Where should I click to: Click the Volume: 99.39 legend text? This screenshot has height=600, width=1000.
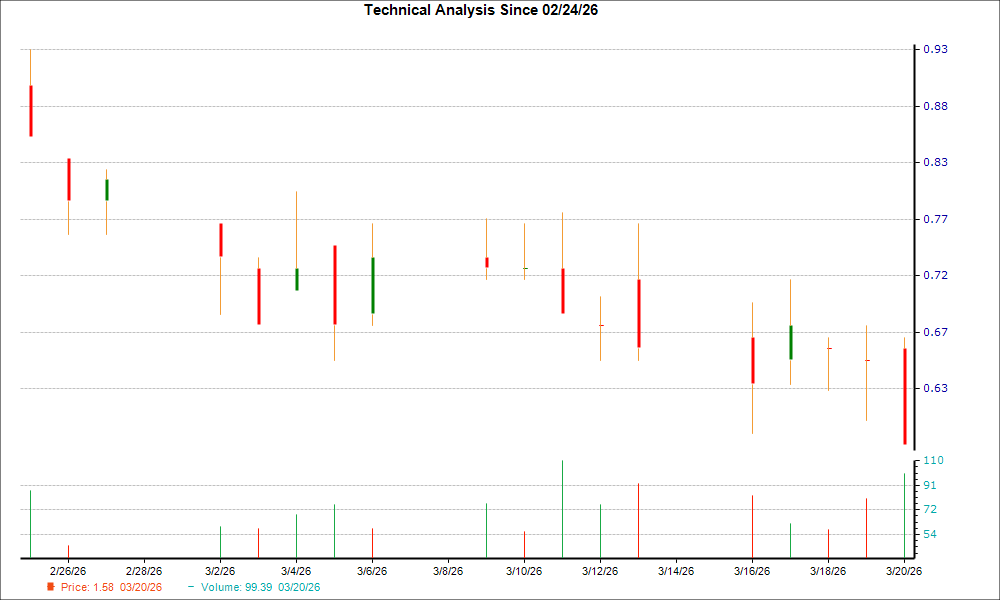click(235, 588)
